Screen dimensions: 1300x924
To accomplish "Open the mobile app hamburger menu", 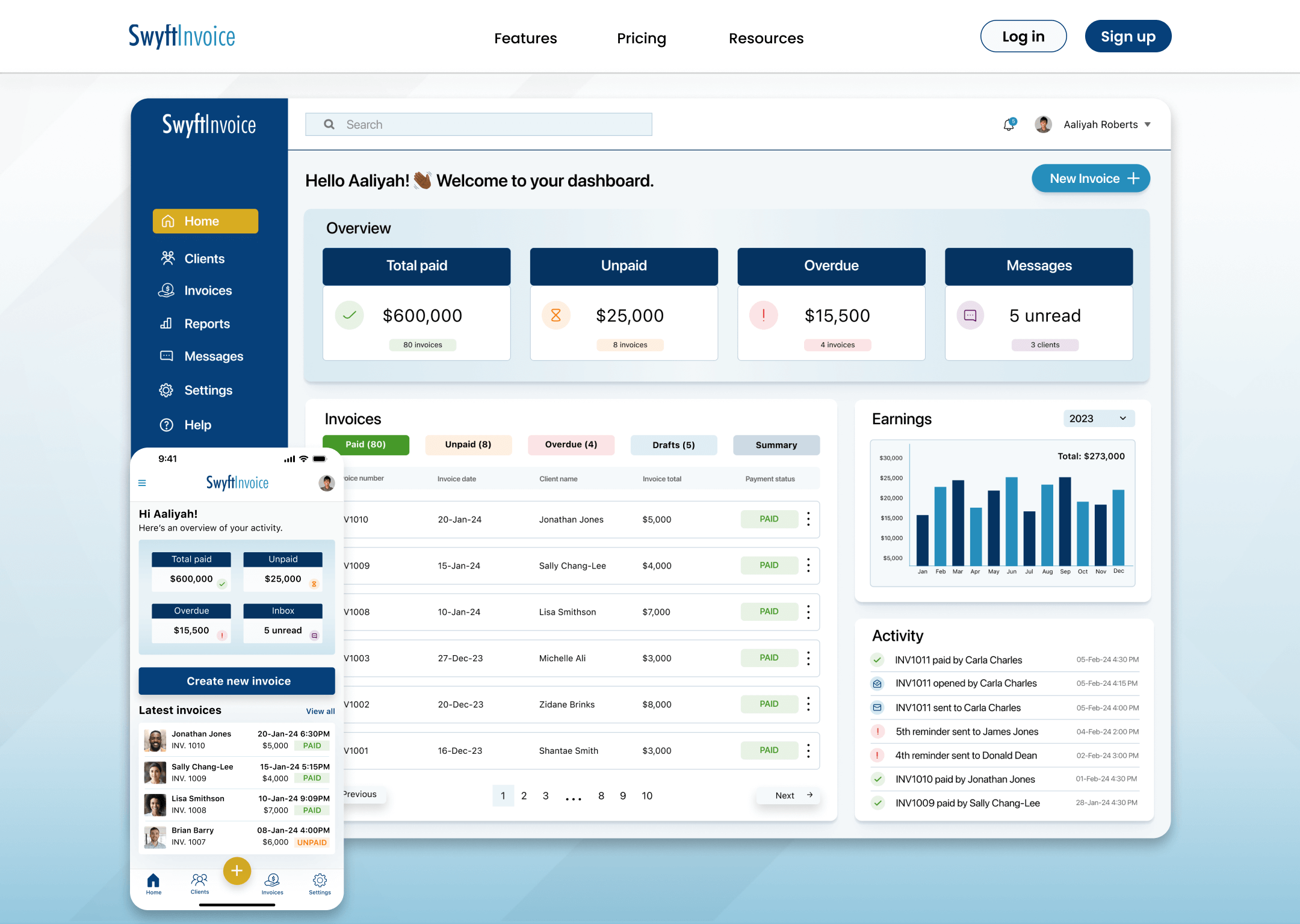I will 142,483.
